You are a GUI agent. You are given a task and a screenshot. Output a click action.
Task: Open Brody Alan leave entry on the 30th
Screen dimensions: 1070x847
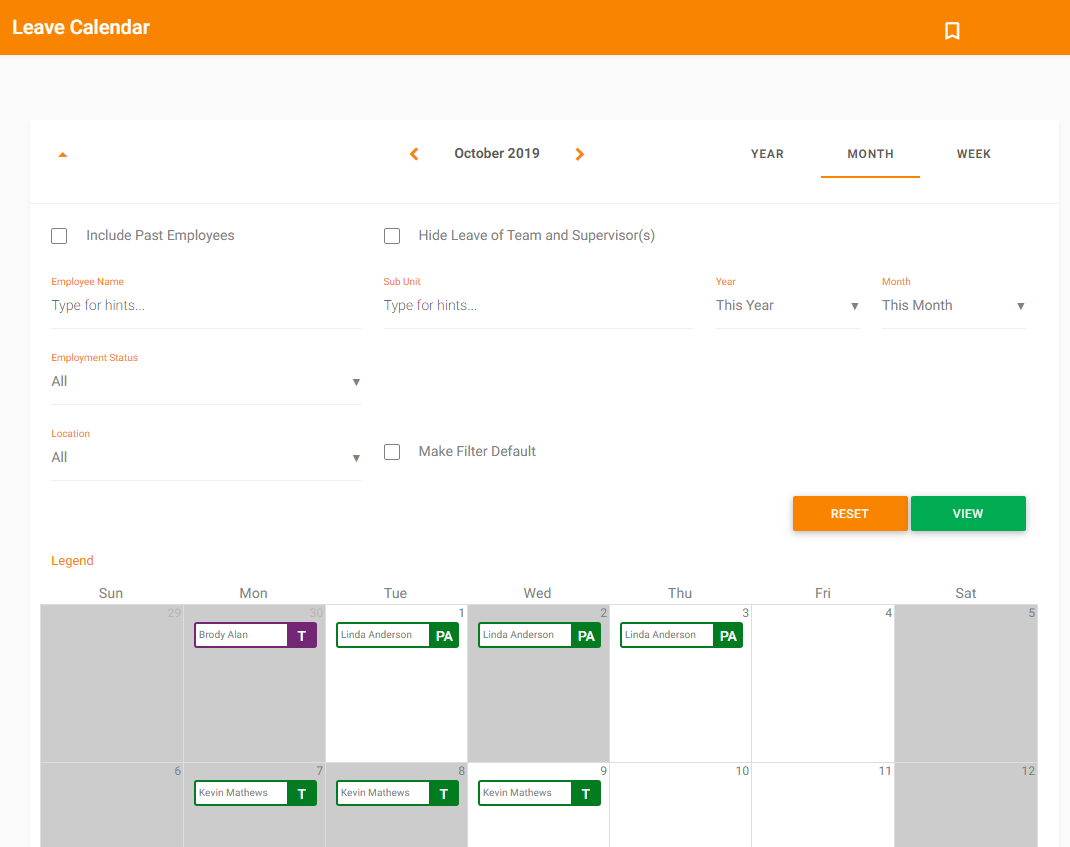tap(255, 635)
